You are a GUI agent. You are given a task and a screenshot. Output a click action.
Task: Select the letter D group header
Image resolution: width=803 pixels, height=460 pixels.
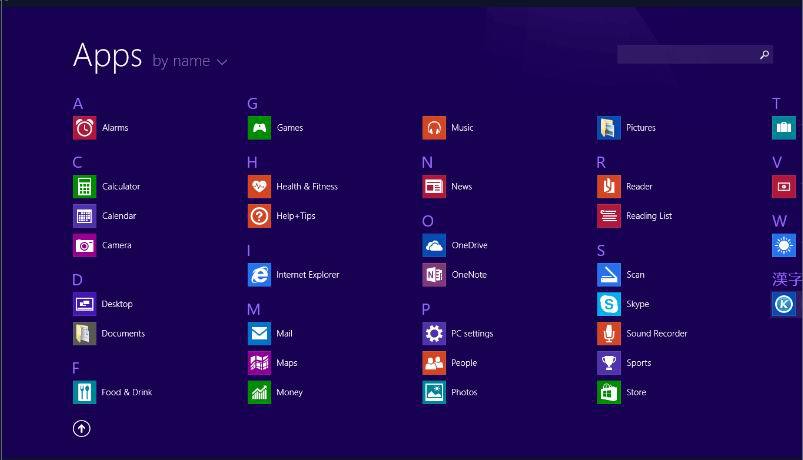77,280
